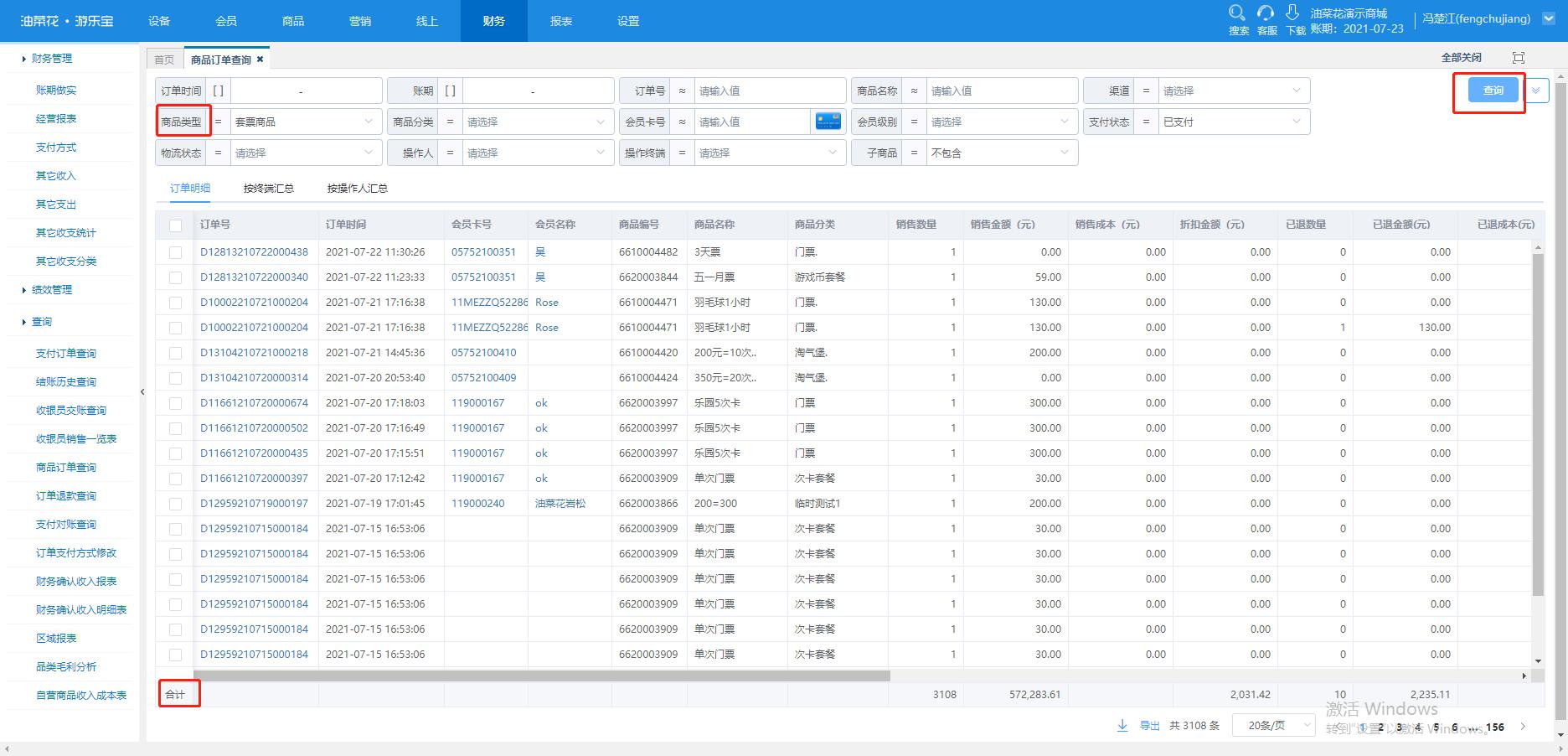Toggle fullscreen icon beside 全部关闭
1568x756 pixels.
coord(1519,58)
